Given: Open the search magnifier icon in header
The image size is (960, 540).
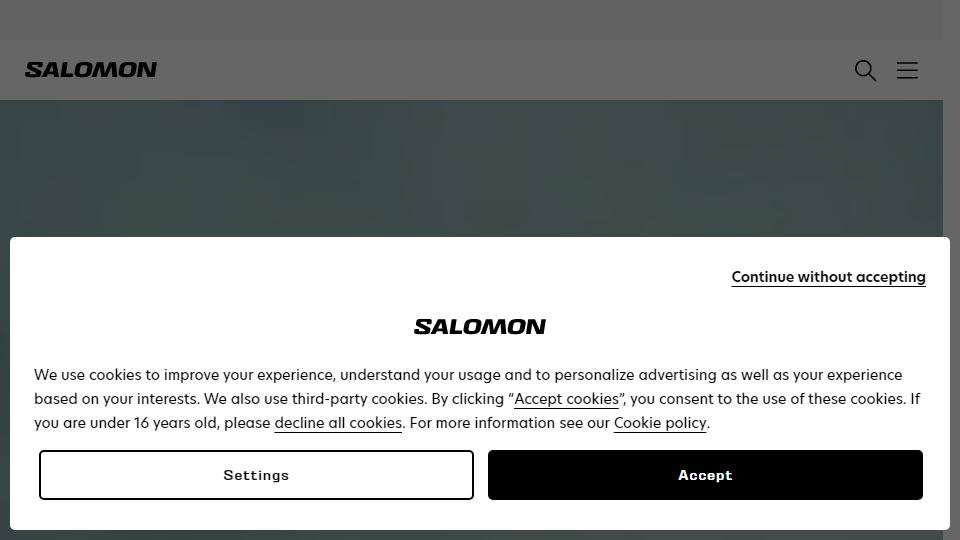Looking at the screenshot, I should tap(865, 70).
